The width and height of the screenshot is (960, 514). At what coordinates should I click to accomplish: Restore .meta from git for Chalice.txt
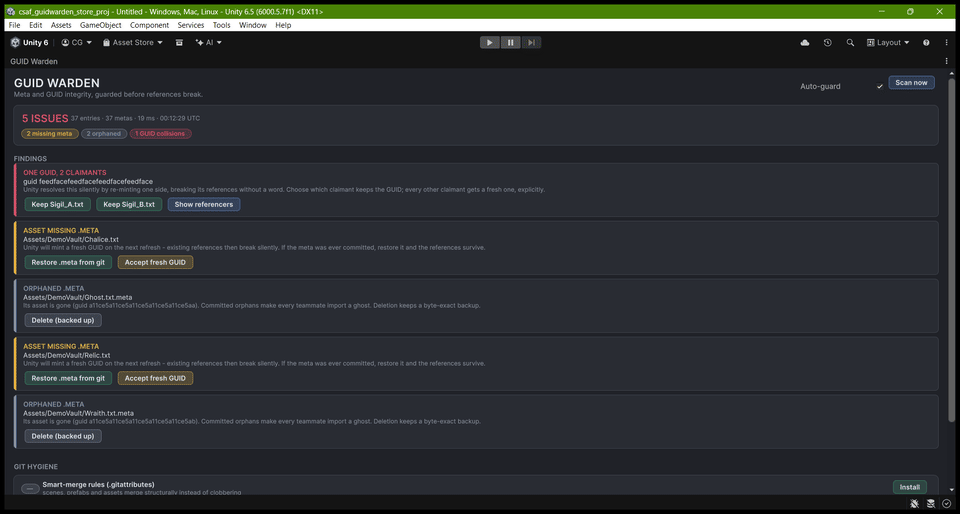coord(68,262)
